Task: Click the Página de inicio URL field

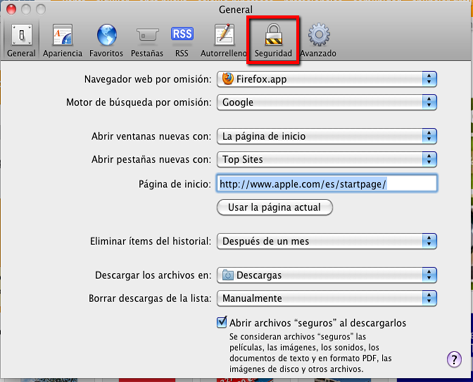Action: pos(327,184)
